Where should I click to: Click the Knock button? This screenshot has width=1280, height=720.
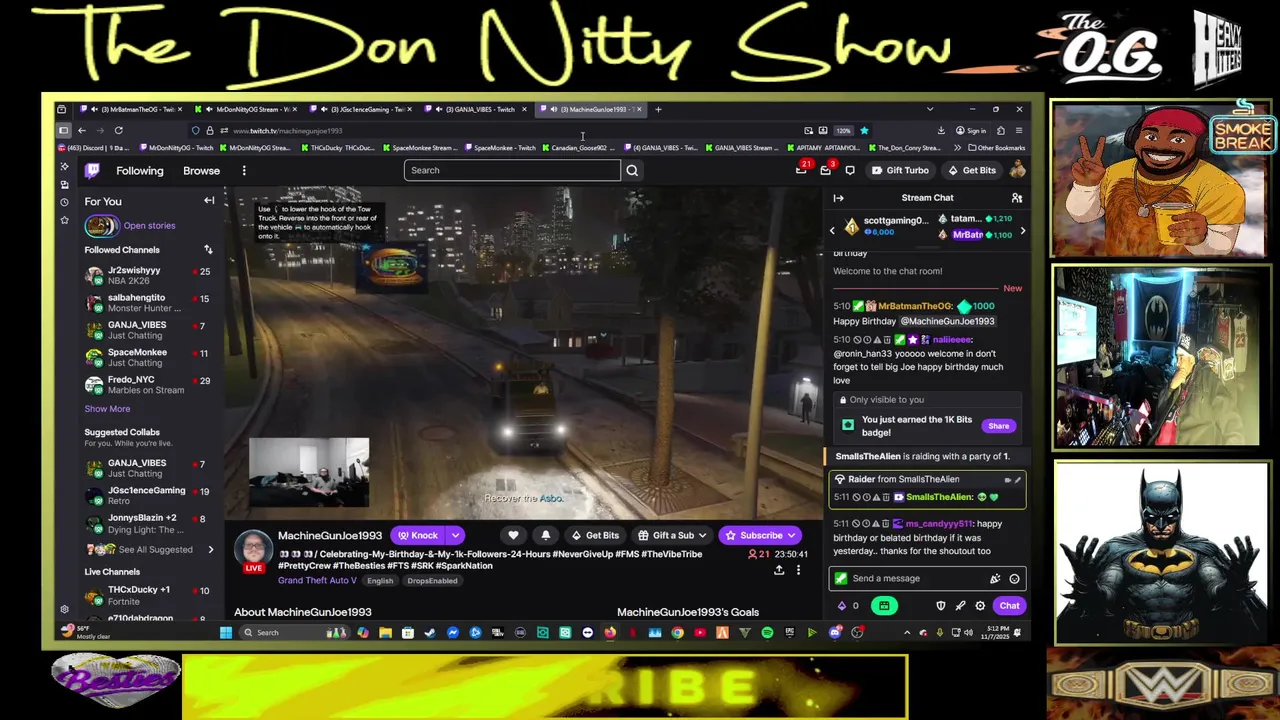(x=418, y=535)
